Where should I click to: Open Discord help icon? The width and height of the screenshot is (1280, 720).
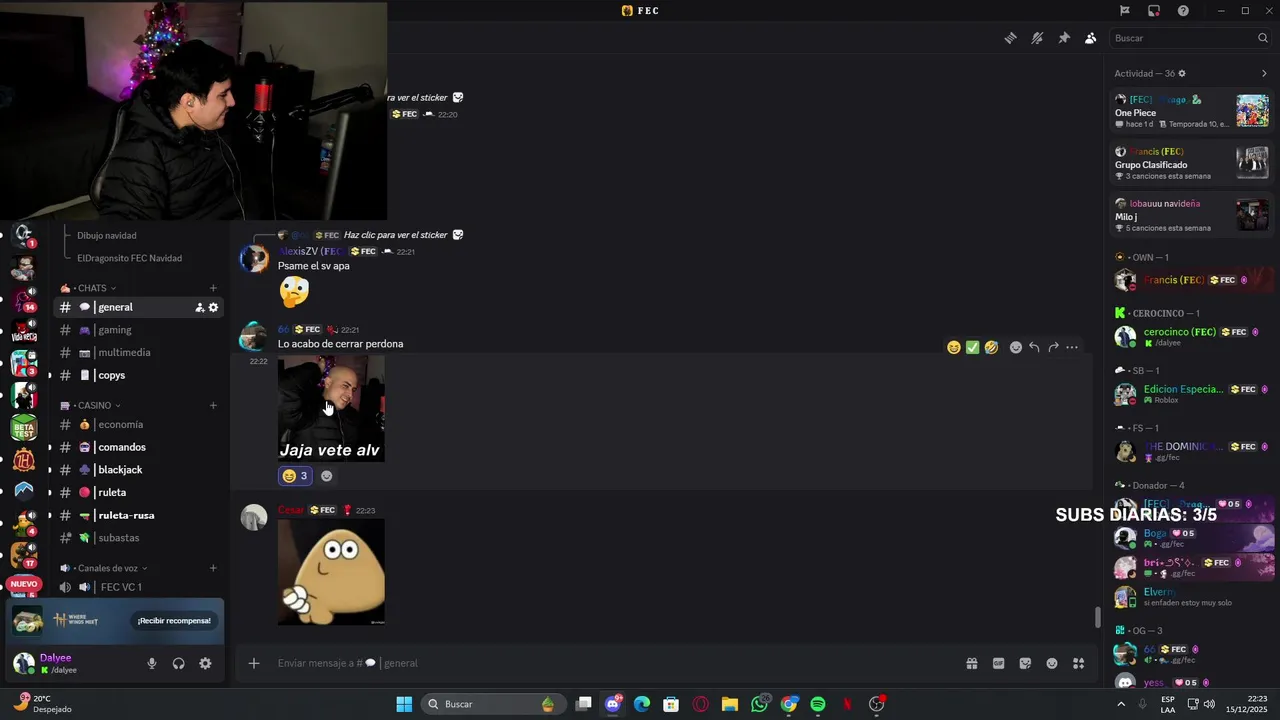pyautogui.click(x=1183, y=11)
